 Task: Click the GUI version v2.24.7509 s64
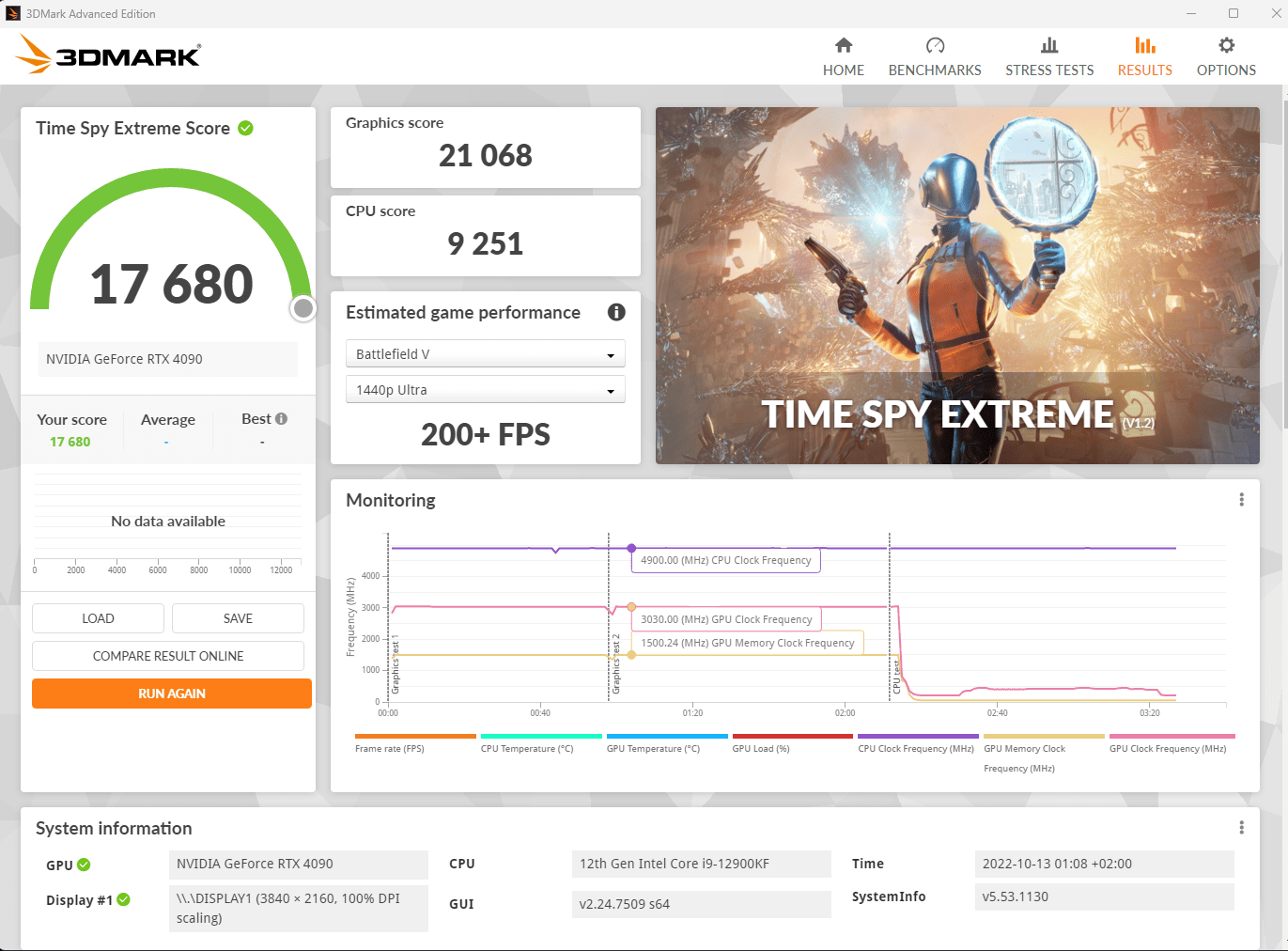coord(702,904)
